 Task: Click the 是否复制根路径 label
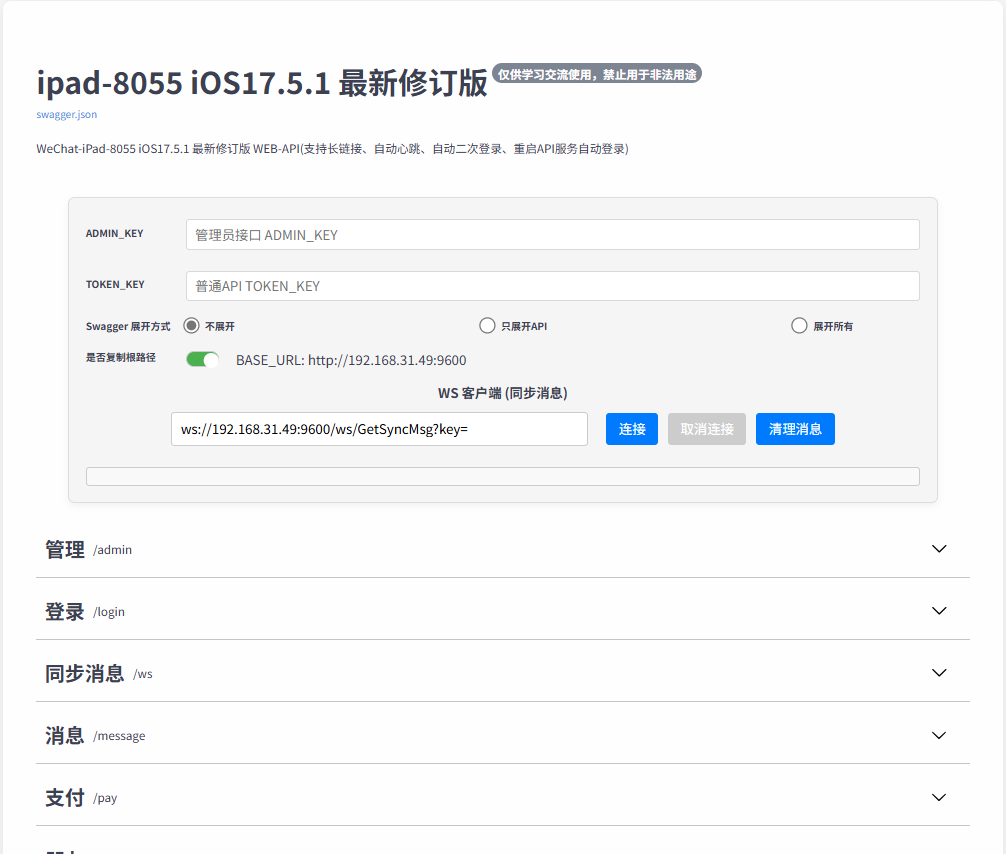tap(121, 357)
